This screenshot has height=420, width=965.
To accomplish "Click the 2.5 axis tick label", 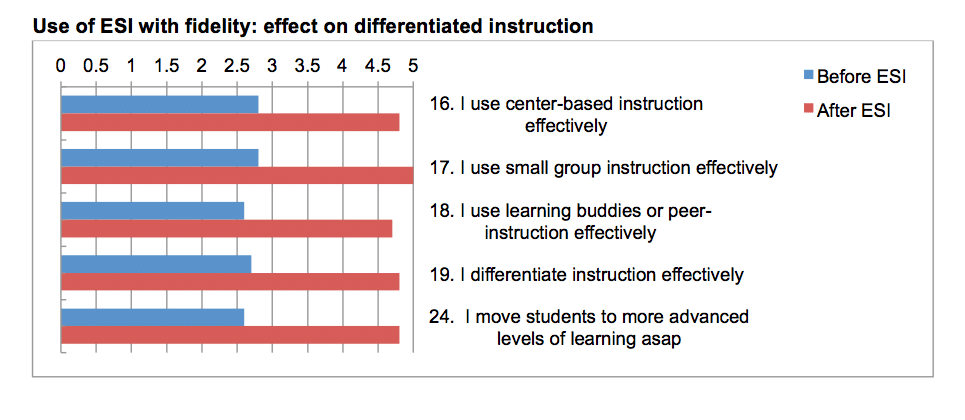I will click(237, 66).
